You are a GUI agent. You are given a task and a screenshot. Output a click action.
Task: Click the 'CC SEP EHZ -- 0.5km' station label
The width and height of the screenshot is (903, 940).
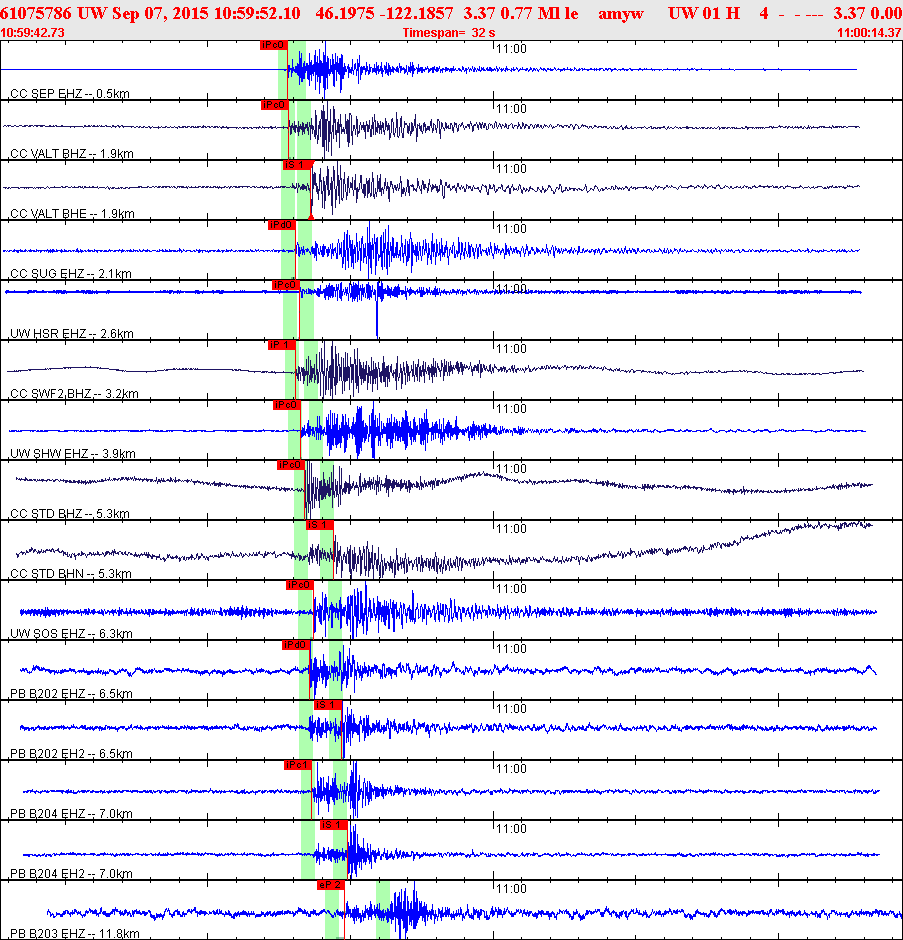(70, 94)
